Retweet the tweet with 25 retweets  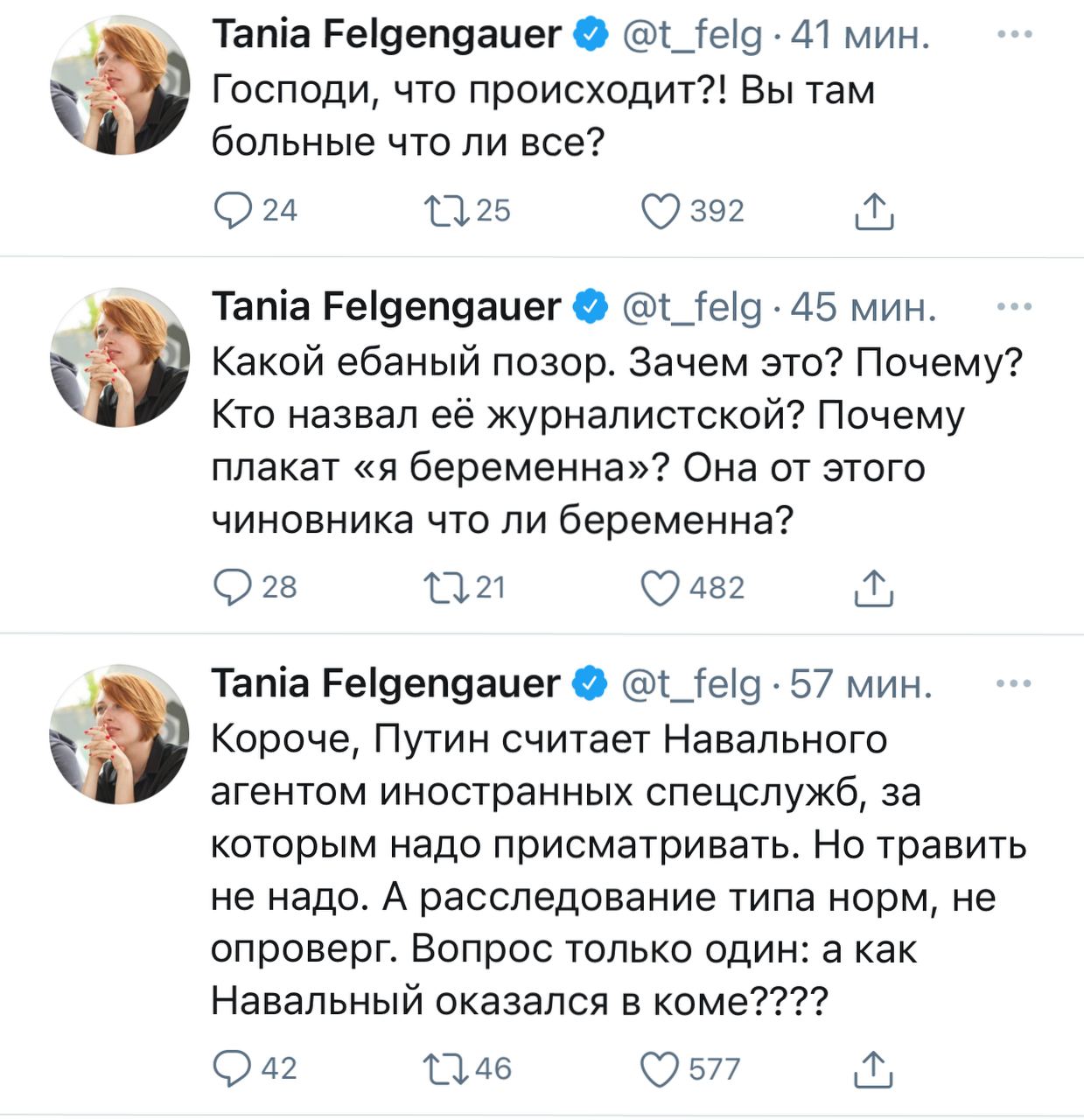(447, 211)
